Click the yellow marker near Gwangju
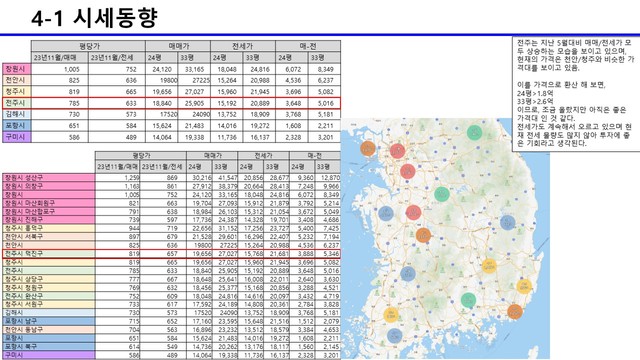The height and width of the screenshot is (360, 640). click(391, 315)
